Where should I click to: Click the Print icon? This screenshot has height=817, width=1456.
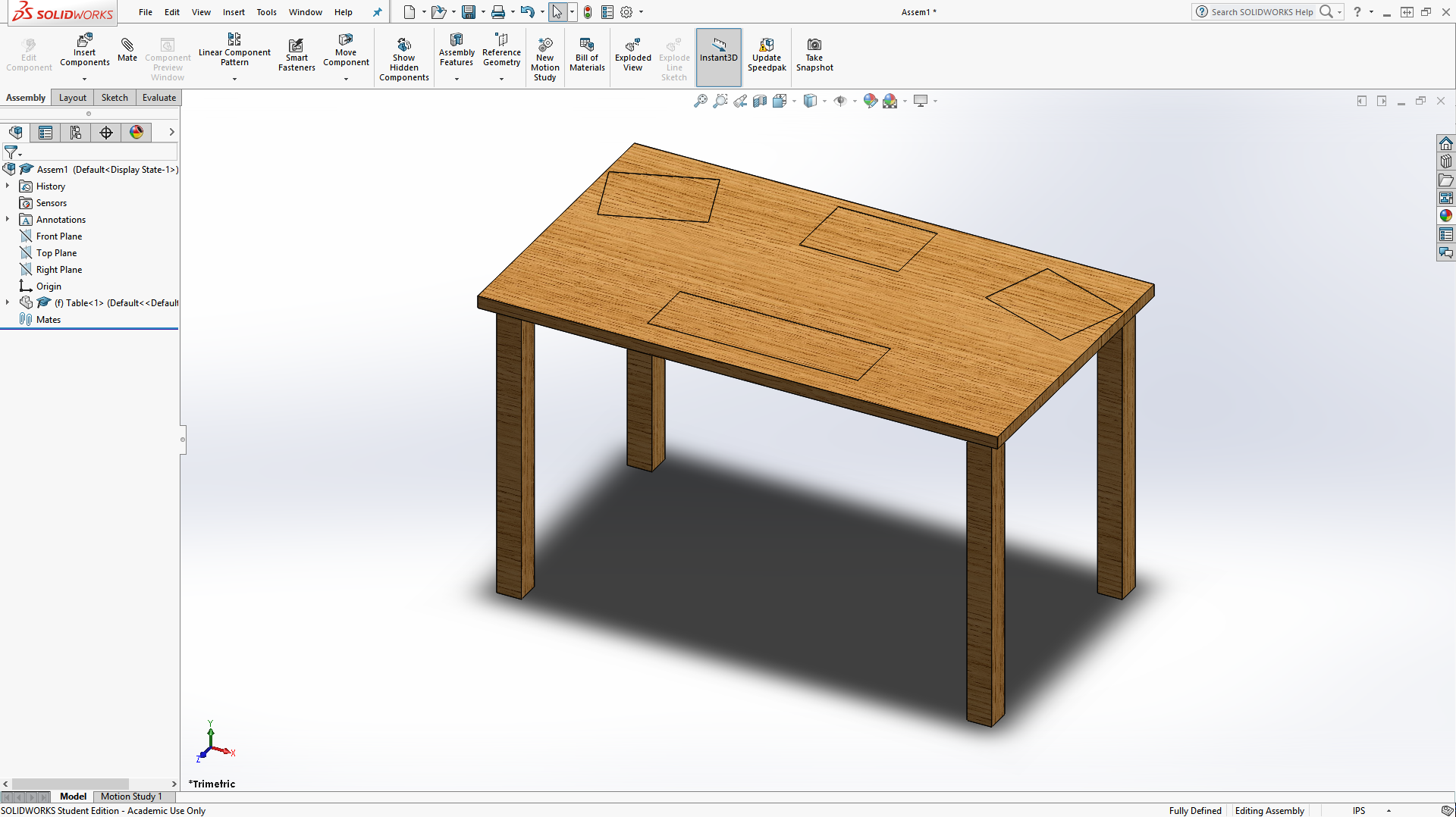[498, 12]
